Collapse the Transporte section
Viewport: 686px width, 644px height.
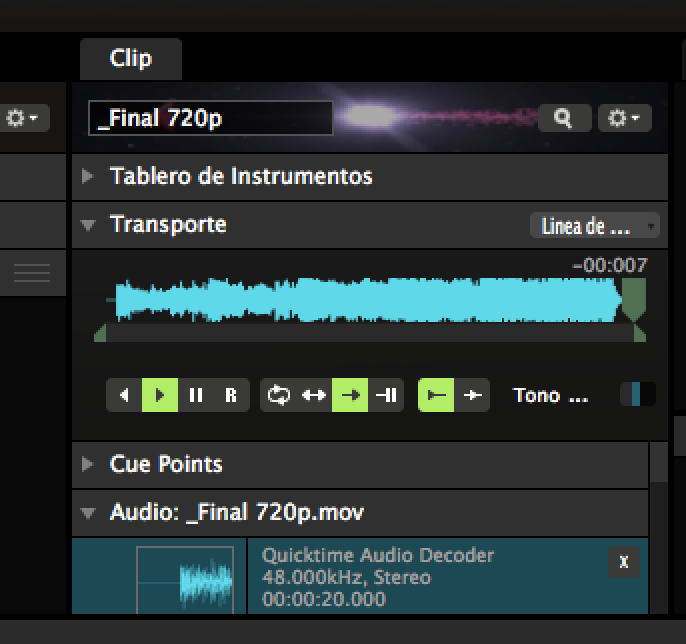point(88,225)
